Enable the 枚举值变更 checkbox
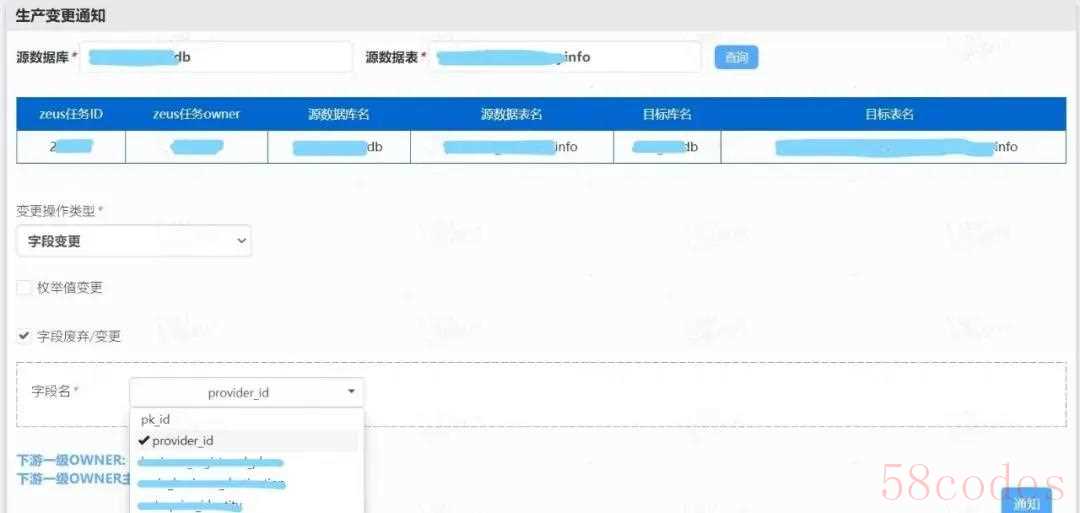Screen dimensions: 1080x513 point(24,288)
